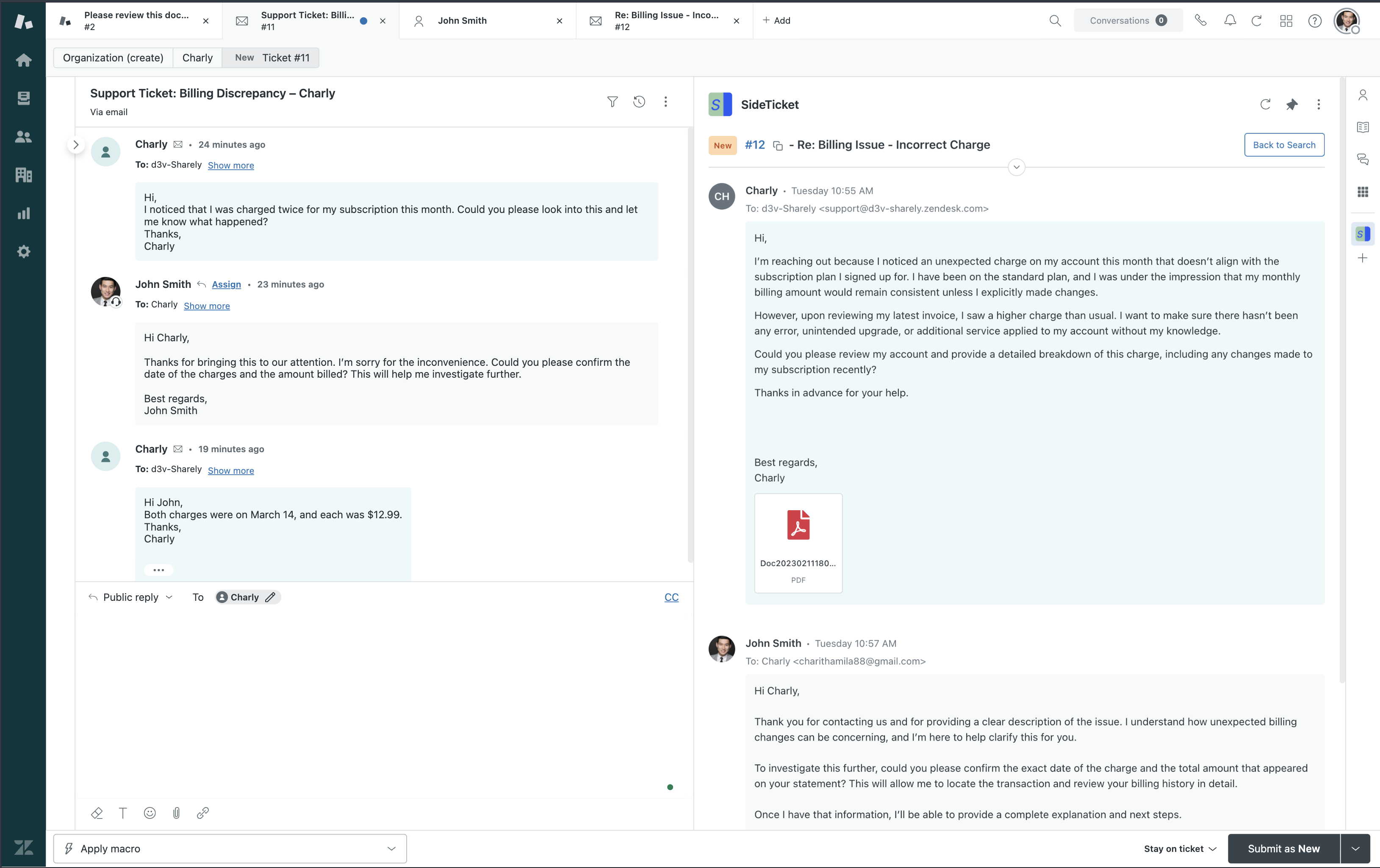Expand the left ticket properties panel
This screenshot has width=1380, height=868.
click(76, 145)
